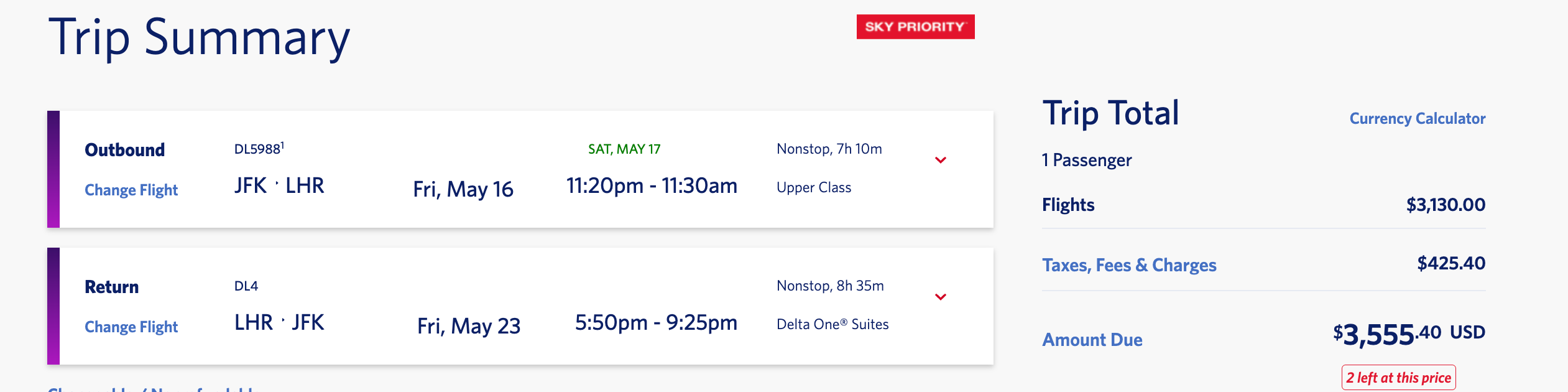Screen dimensions: 1568x392
Task: Expand the Return flight details chevron
Action: (940, 297)
